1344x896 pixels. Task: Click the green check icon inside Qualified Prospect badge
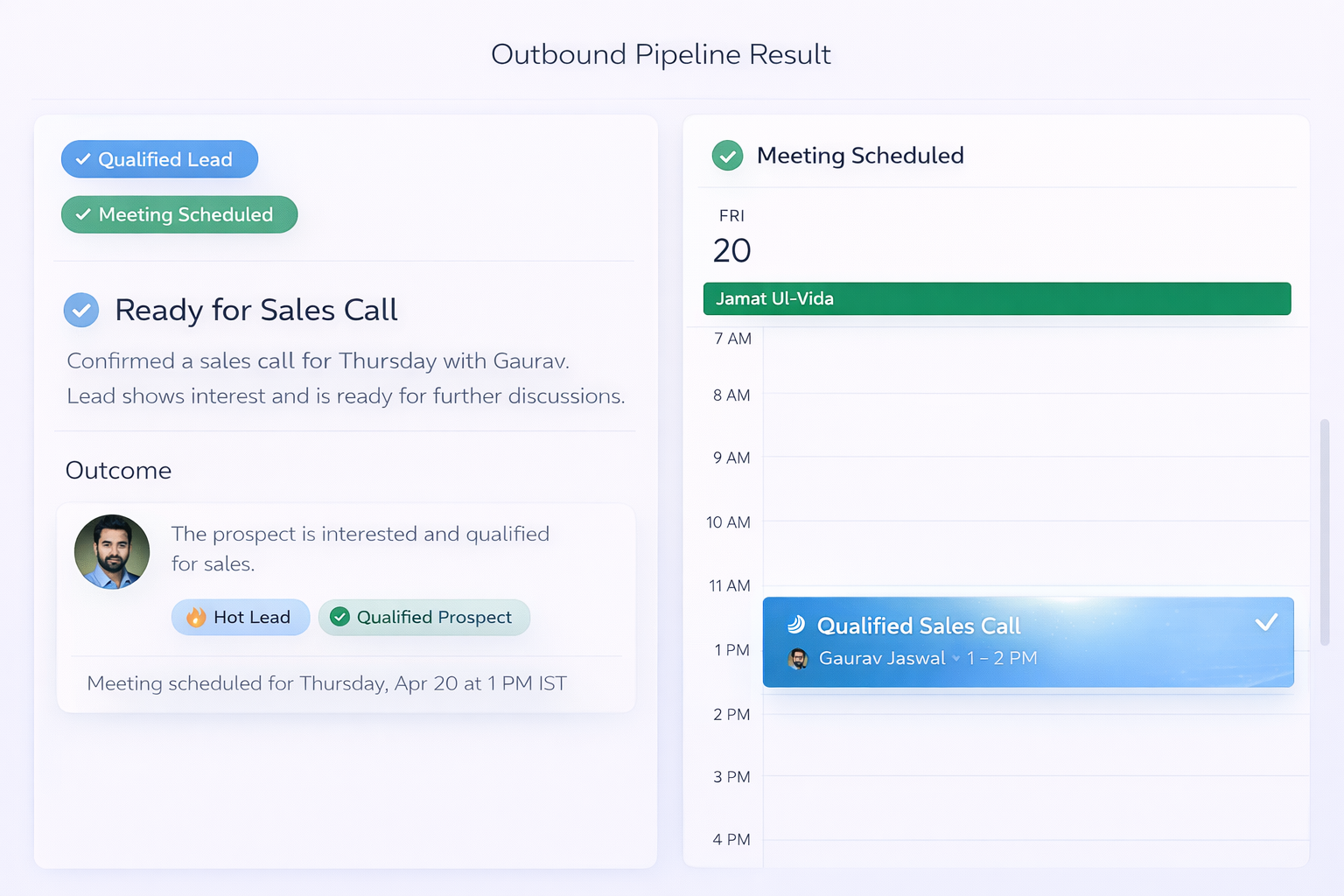[340, 617]
